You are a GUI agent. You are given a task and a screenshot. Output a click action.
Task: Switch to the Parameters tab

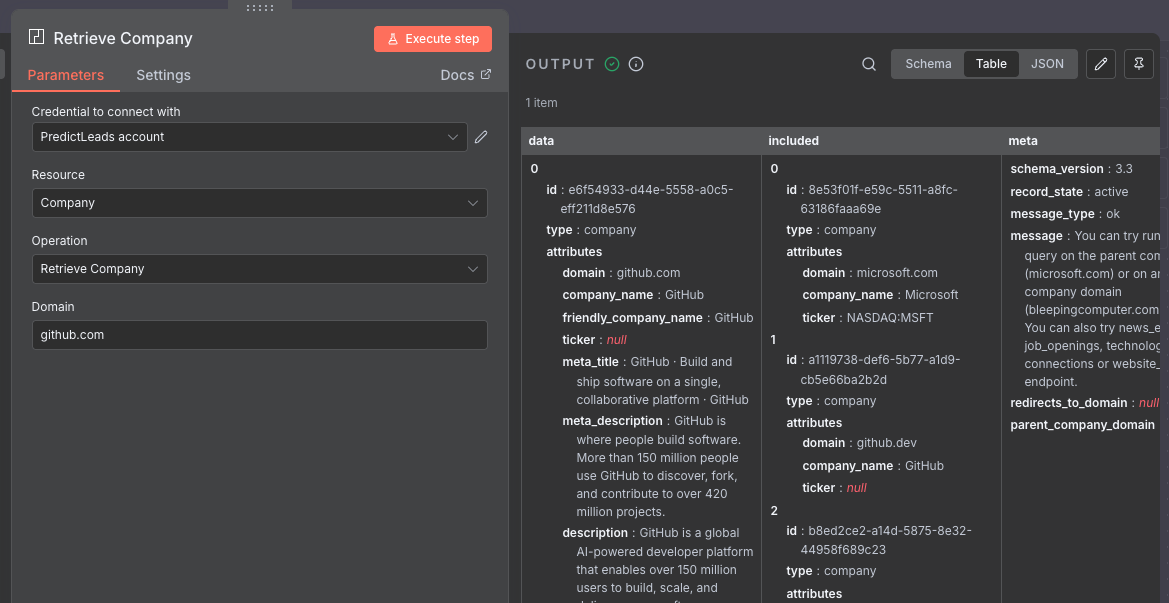[x=66, y=75]
